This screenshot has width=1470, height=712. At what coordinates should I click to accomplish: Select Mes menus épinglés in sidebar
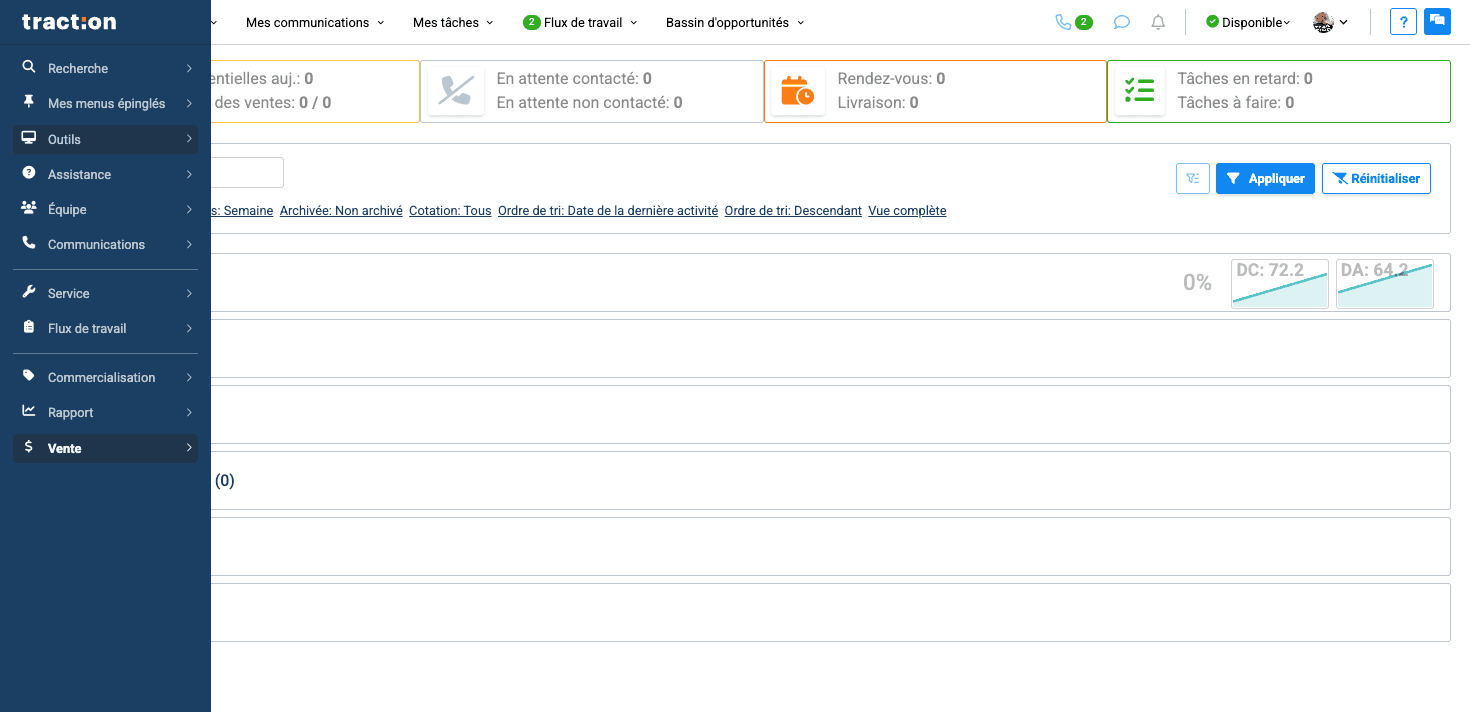(x=105, y=103)
